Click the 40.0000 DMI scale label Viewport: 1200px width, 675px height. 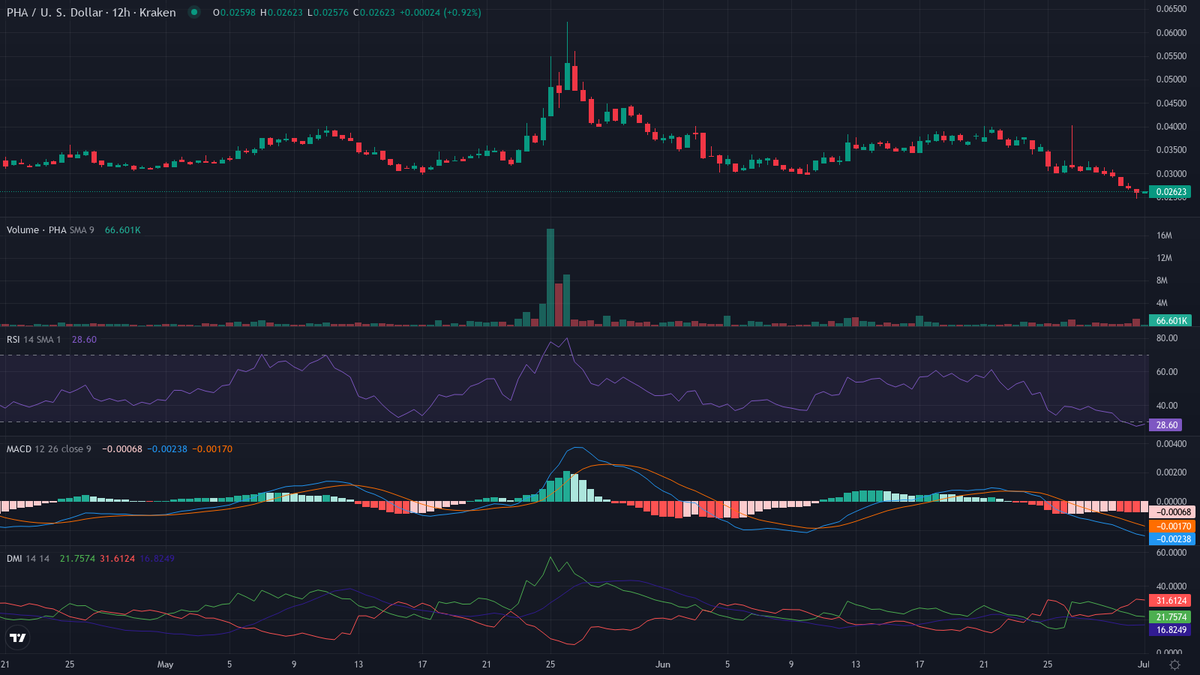1171,587
